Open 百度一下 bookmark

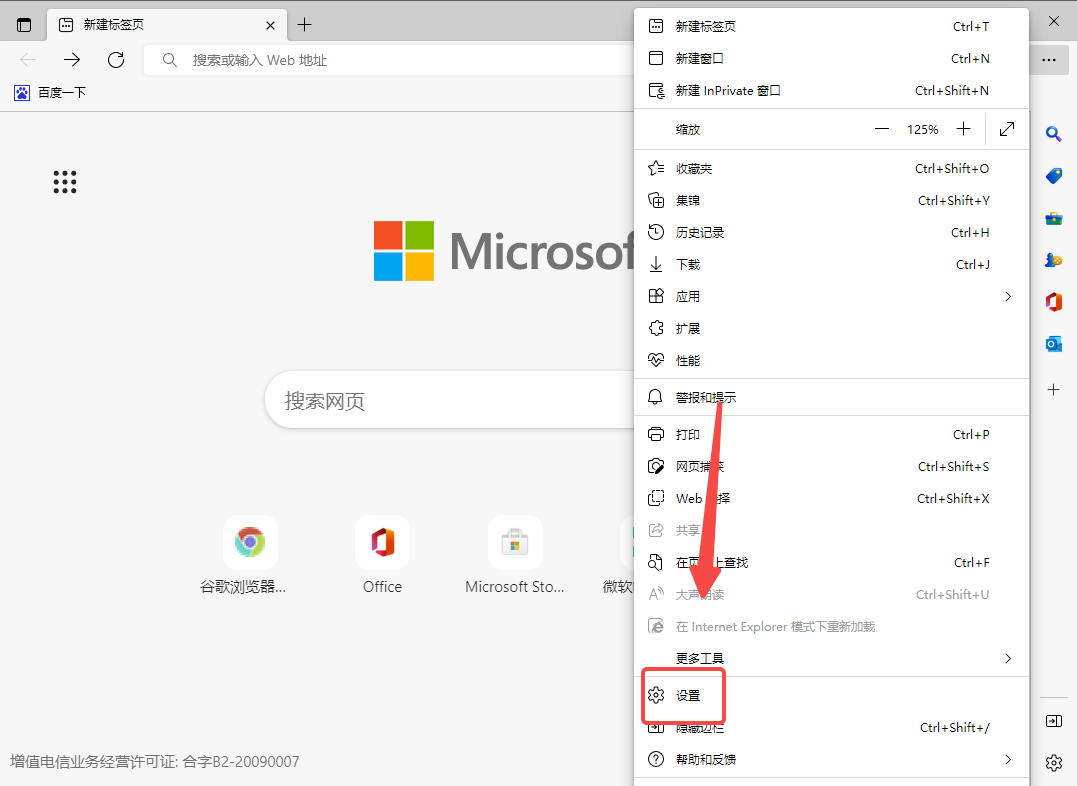(x=50, y=93)
